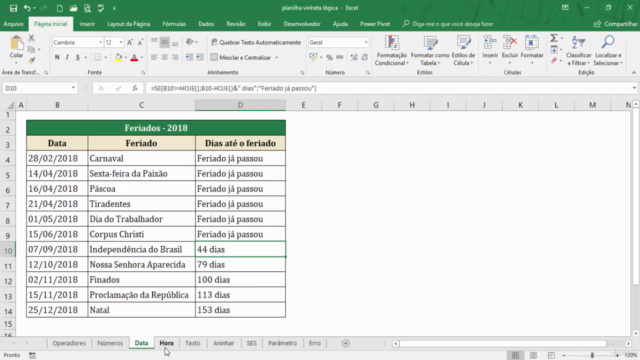
Task: Open font name Cambria dropdown
Action: tap(100, 42)
